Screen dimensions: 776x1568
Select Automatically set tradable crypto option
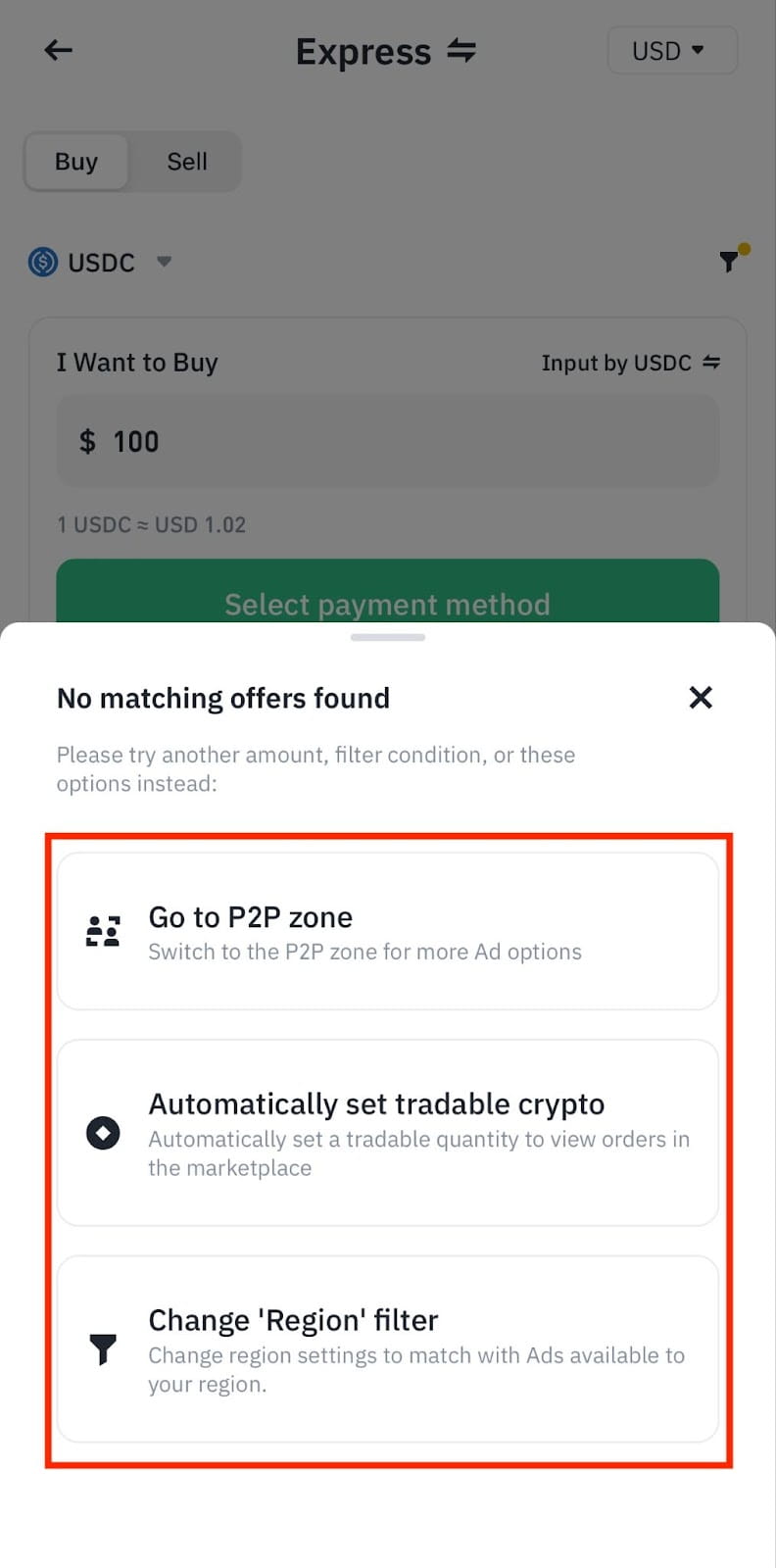coord(388,1133)
